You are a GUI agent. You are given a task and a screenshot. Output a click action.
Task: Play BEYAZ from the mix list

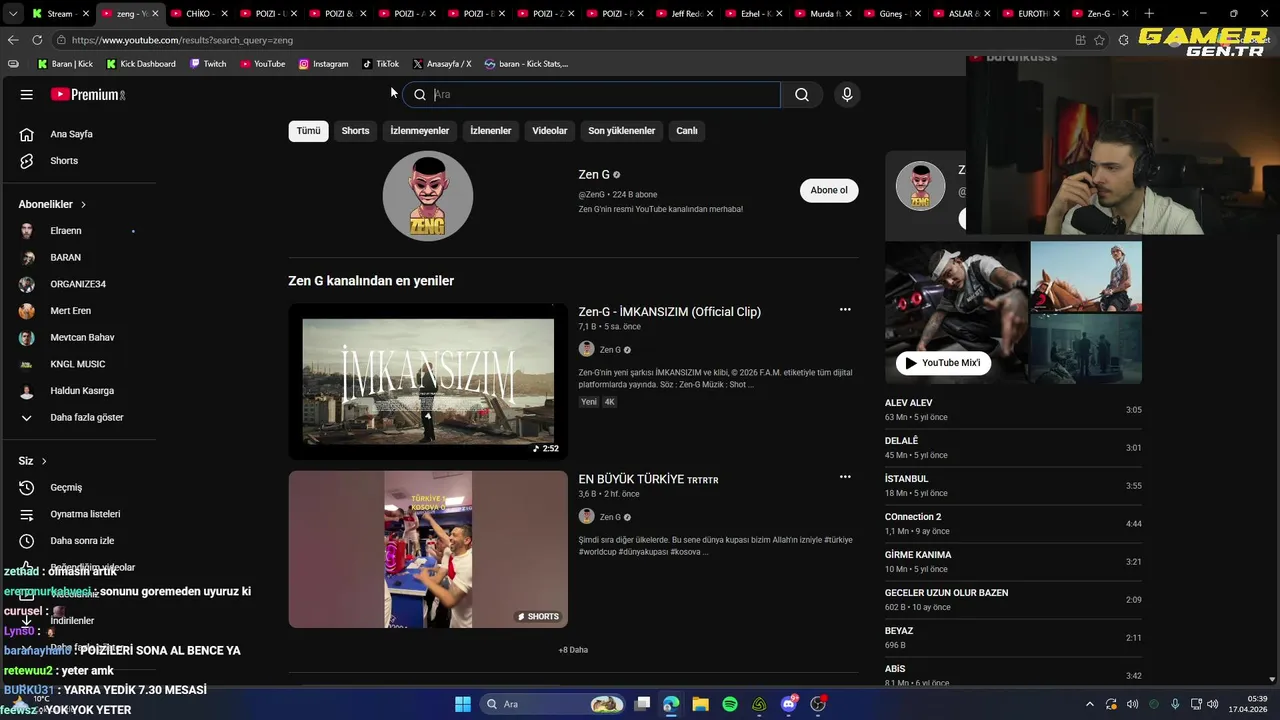point(1013,638)
